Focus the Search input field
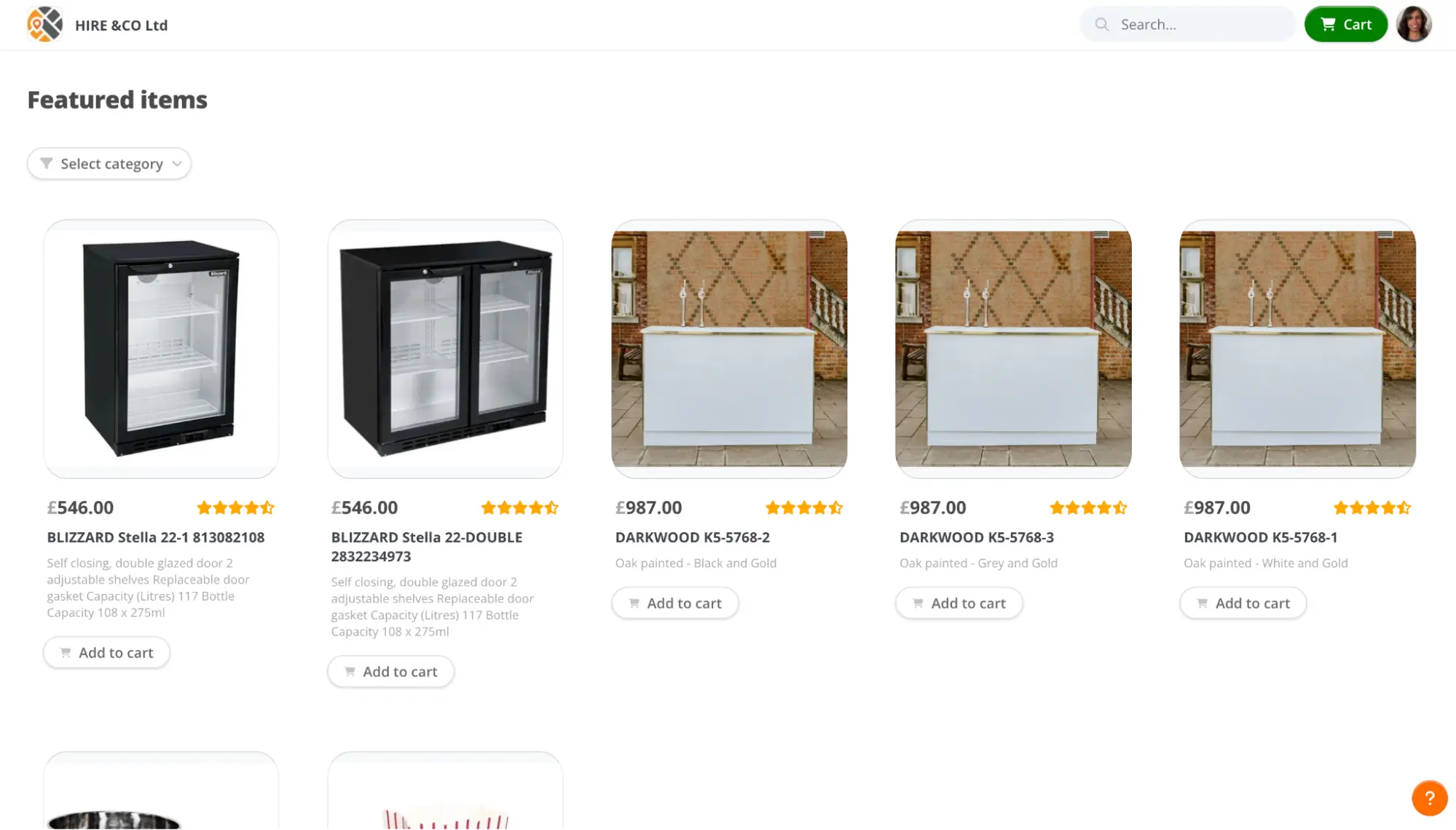The height and width of the screenshot is (830, 1456). click(x=1187, y=24)
